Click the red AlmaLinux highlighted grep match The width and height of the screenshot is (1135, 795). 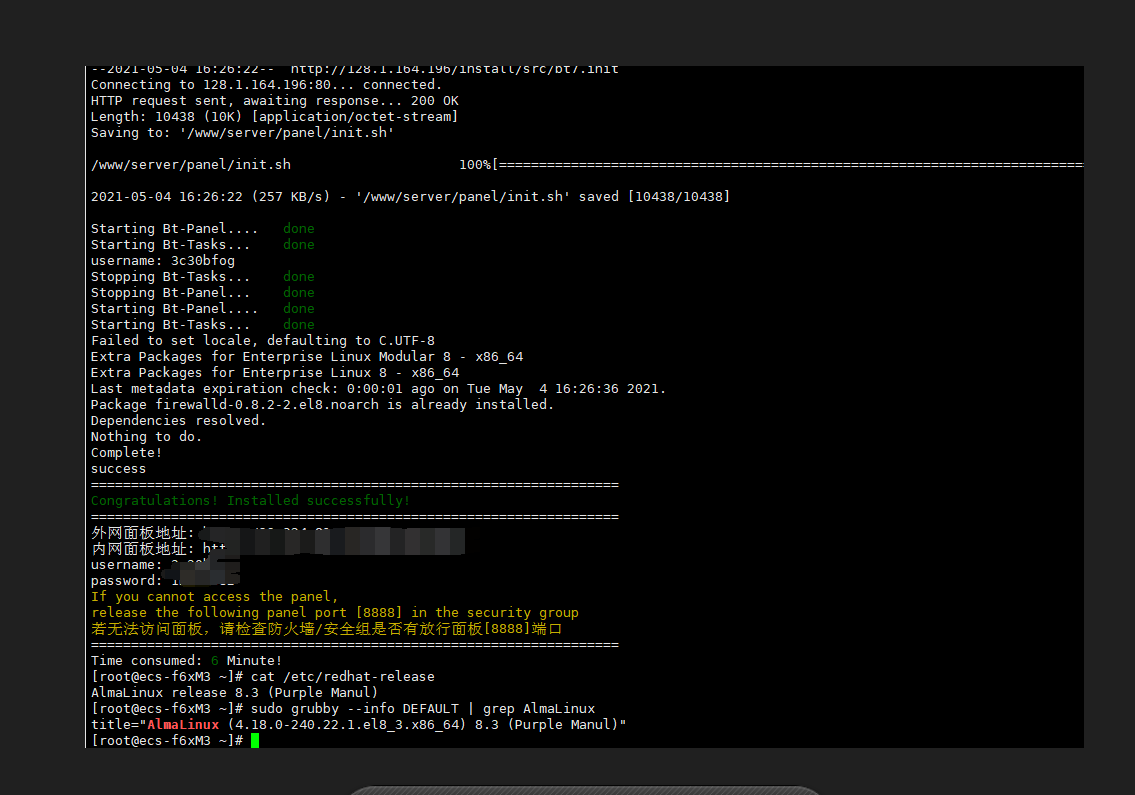[x=183, y=724]
